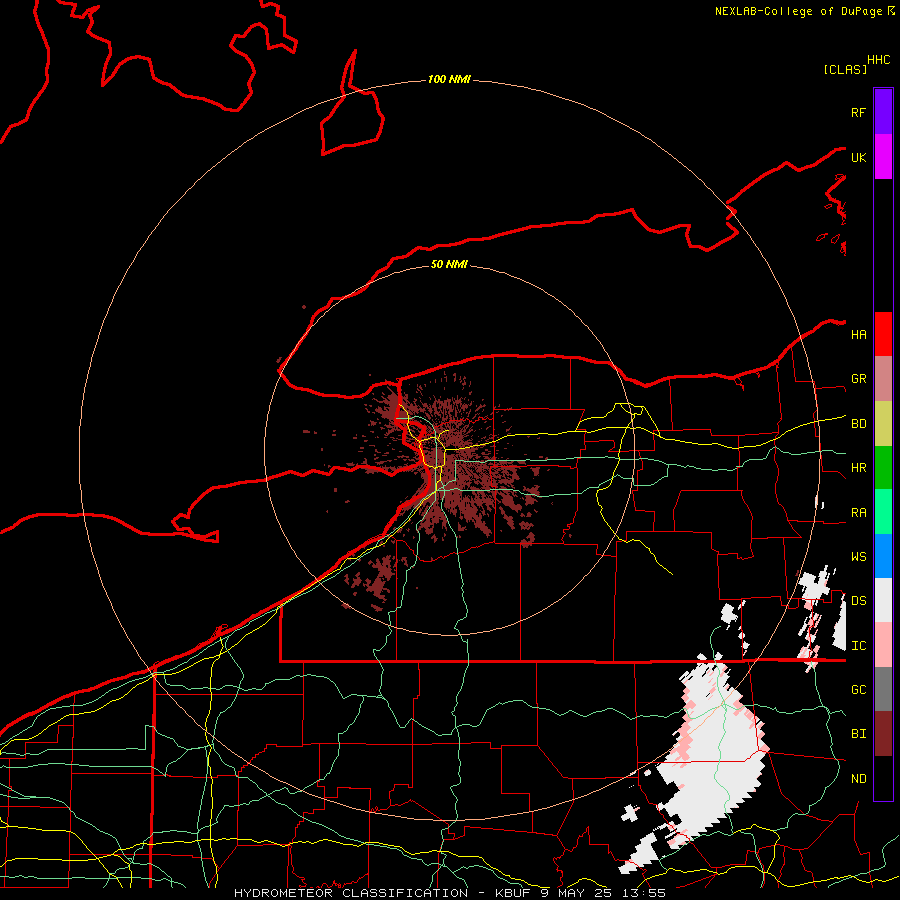Viewport: 900px width, 900px height.
Task: Click the GR legend label
Action: (x=858, y=379)
